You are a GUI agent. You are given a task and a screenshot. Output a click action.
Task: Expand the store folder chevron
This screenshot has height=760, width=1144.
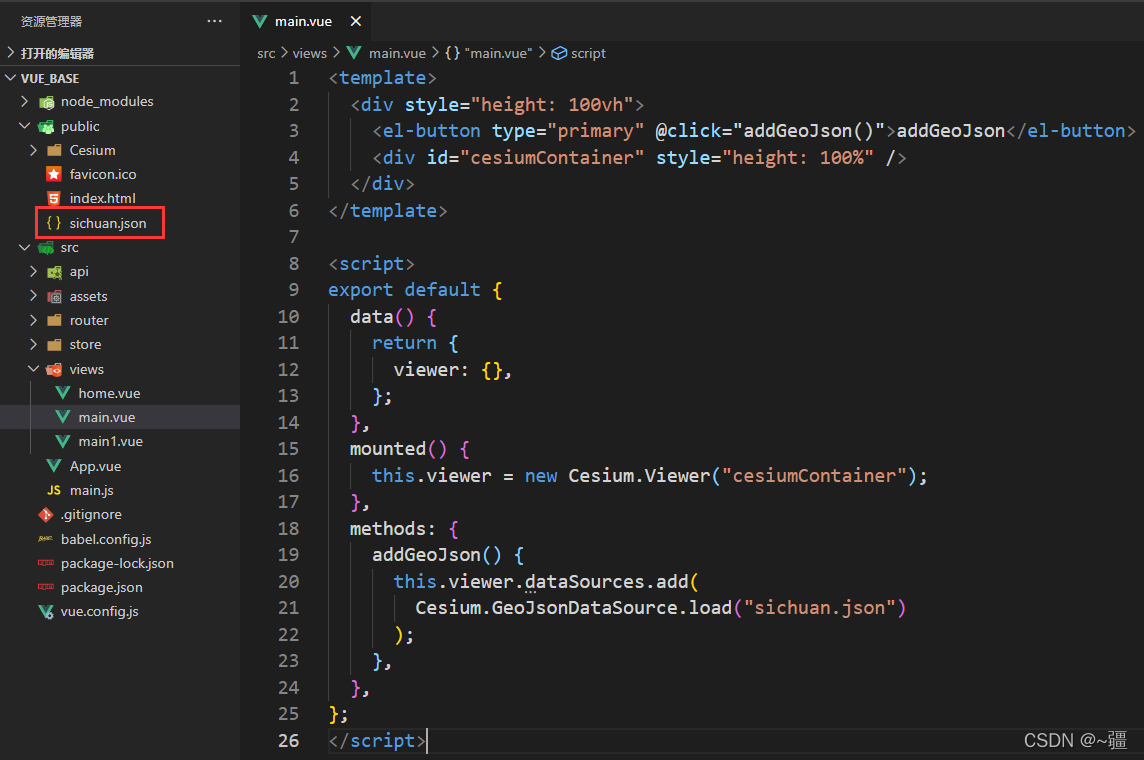click(34, 344)
